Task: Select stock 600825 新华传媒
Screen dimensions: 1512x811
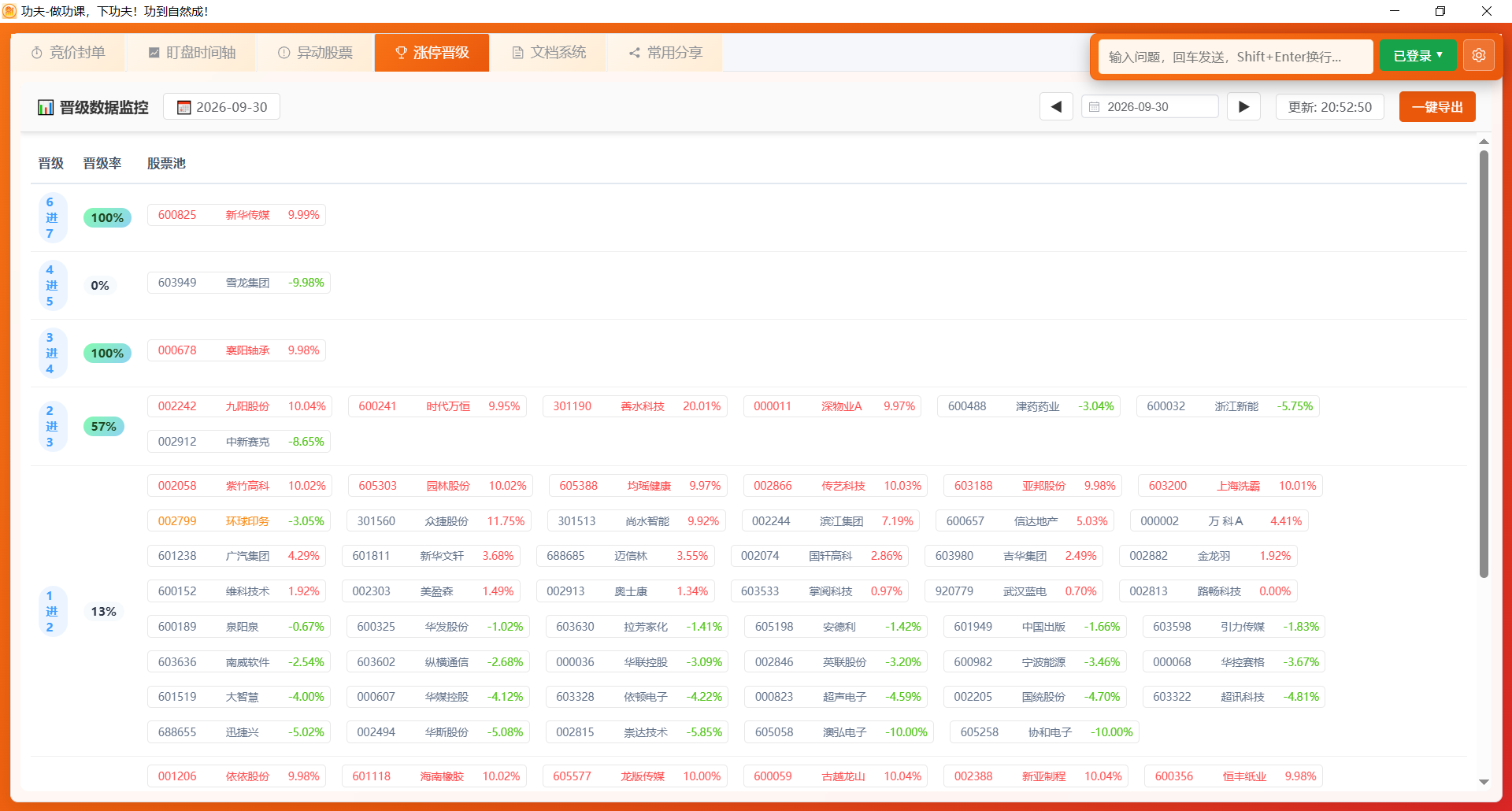Action: click(237, 215)
